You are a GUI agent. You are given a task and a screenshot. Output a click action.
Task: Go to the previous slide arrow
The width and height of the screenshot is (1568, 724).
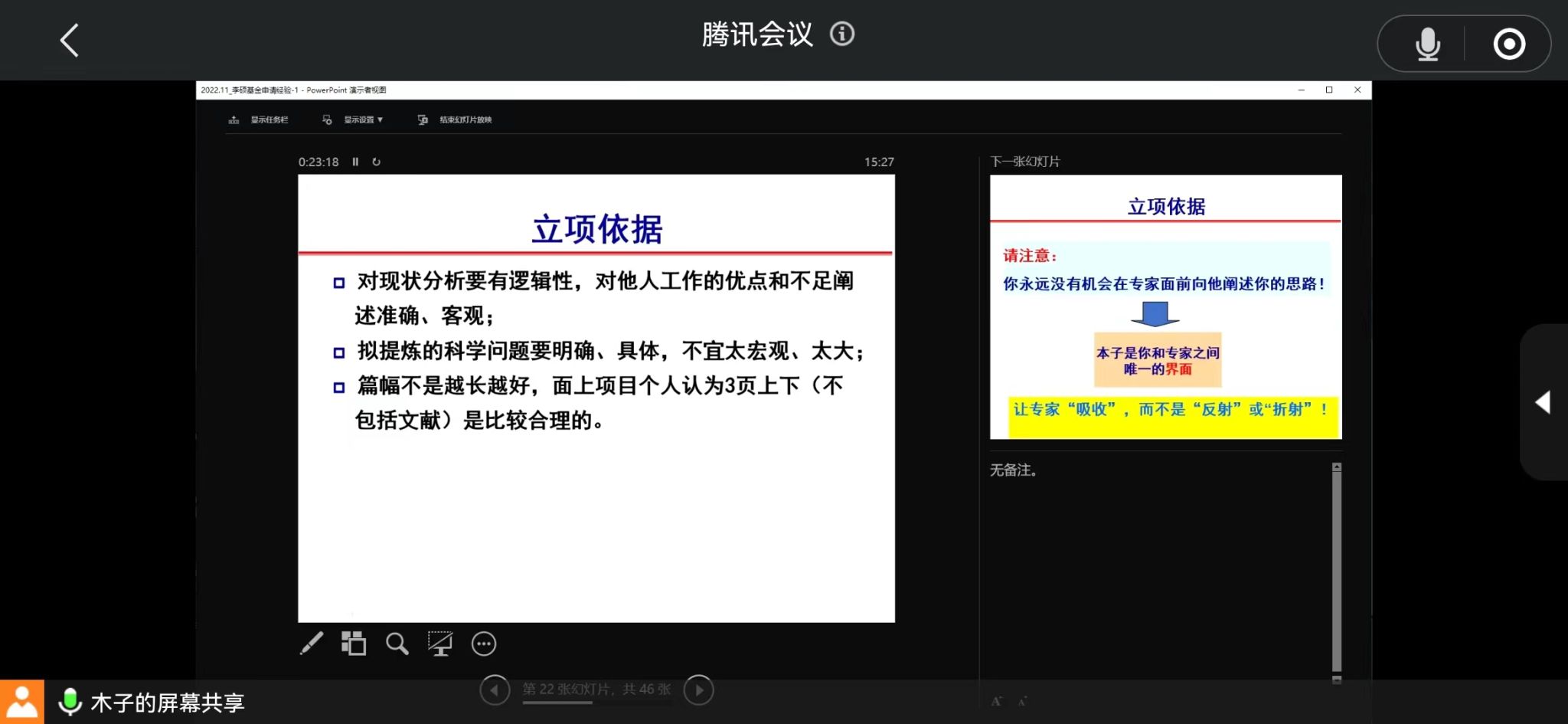tap(495, 690)
